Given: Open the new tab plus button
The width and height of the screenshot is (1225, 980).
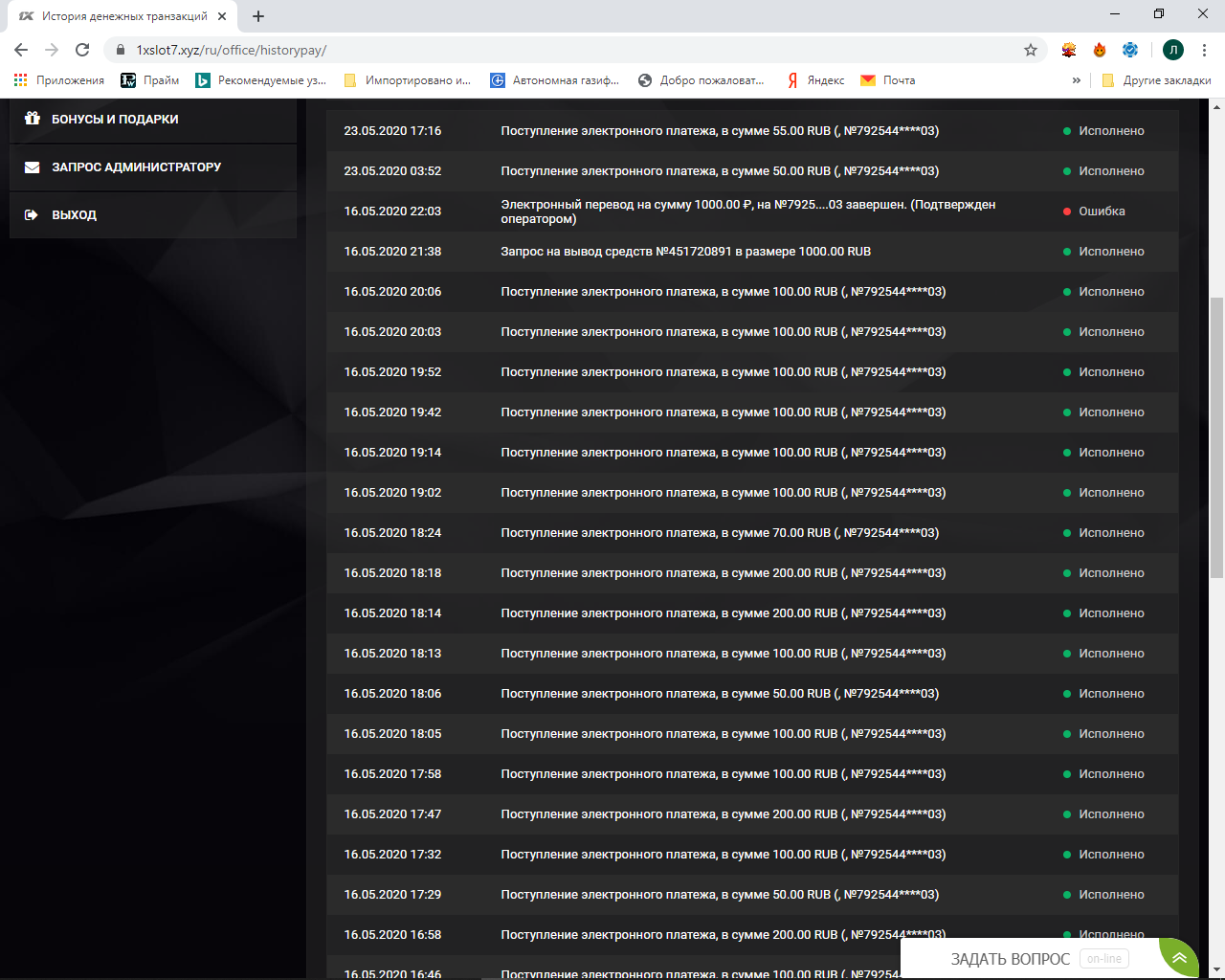Looking at the screenshot, I should 258,16.
